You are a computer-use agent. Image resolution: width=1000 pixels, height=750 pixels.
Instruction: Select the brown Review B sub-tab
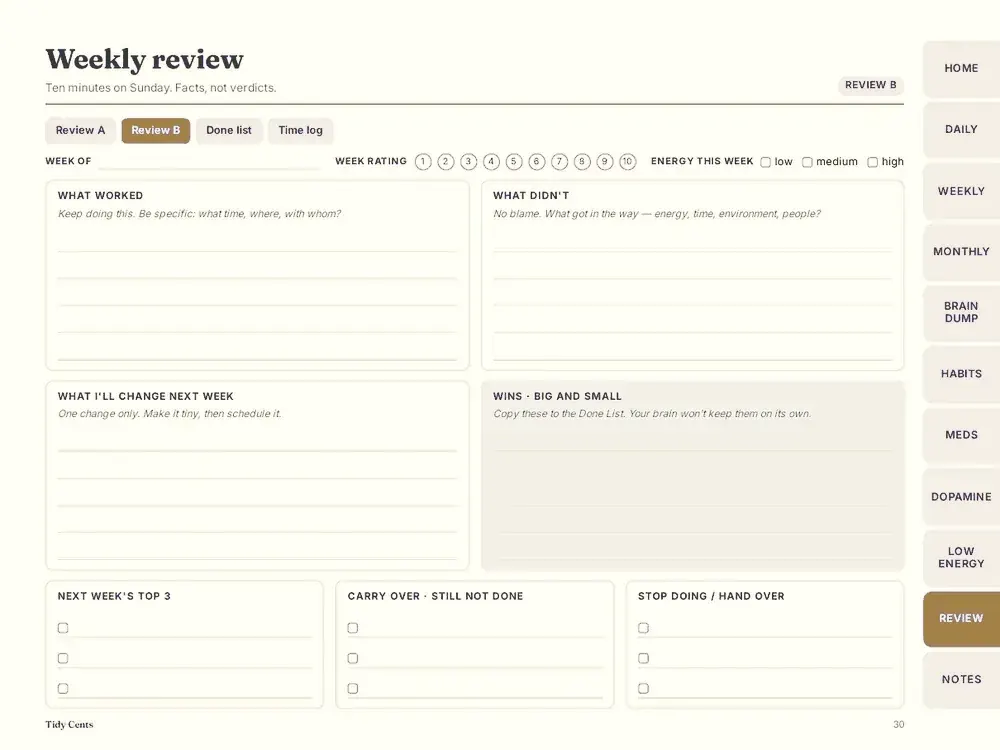(x=156, y=131)
